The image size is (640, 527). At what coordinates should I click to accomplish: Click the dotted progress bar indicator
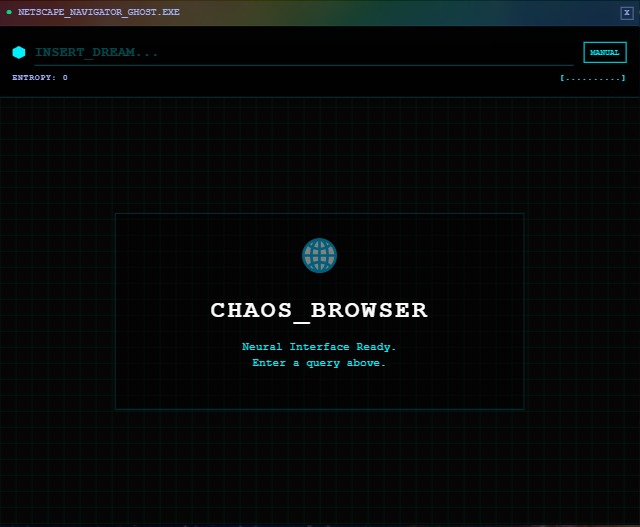593,78
